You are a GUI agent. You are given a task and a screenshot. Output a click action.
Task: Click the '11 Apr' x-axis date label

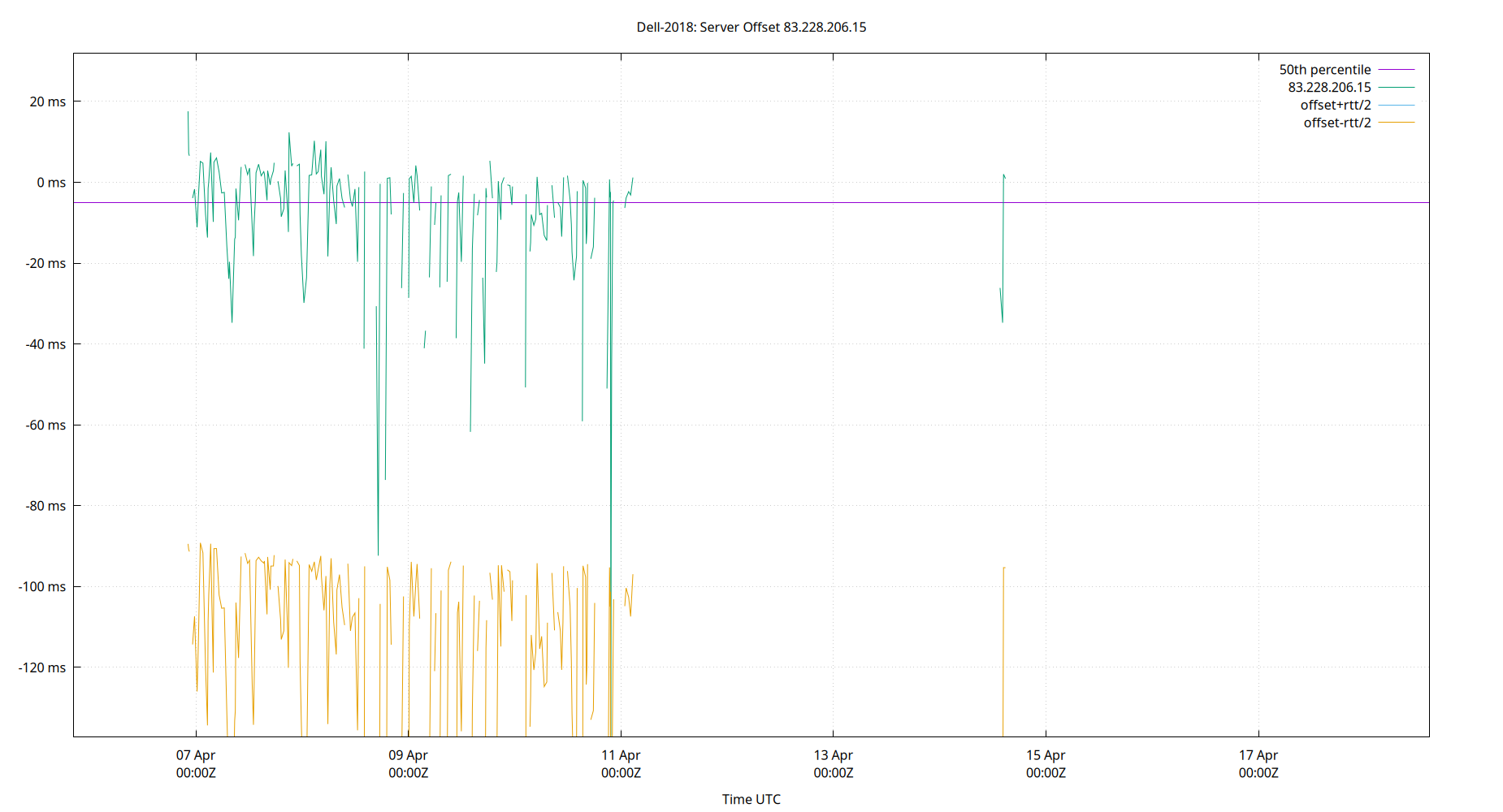pyautogui.click(x=621, y=755)
